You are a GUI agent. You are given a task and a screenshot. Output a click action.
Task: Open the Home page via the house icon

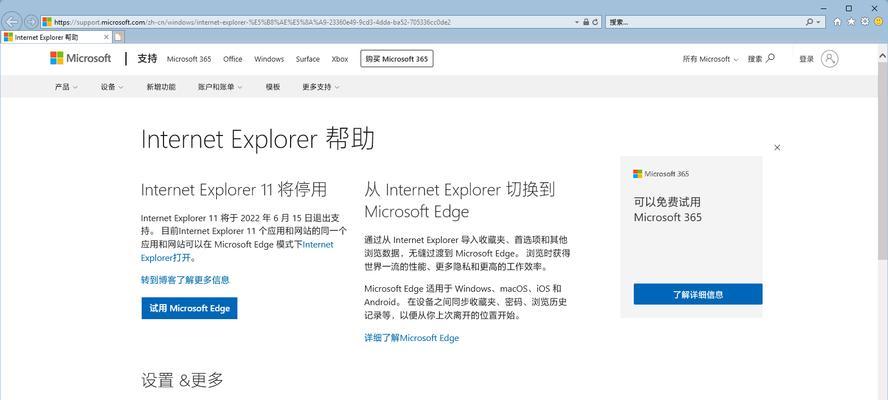tap(838, 22)
